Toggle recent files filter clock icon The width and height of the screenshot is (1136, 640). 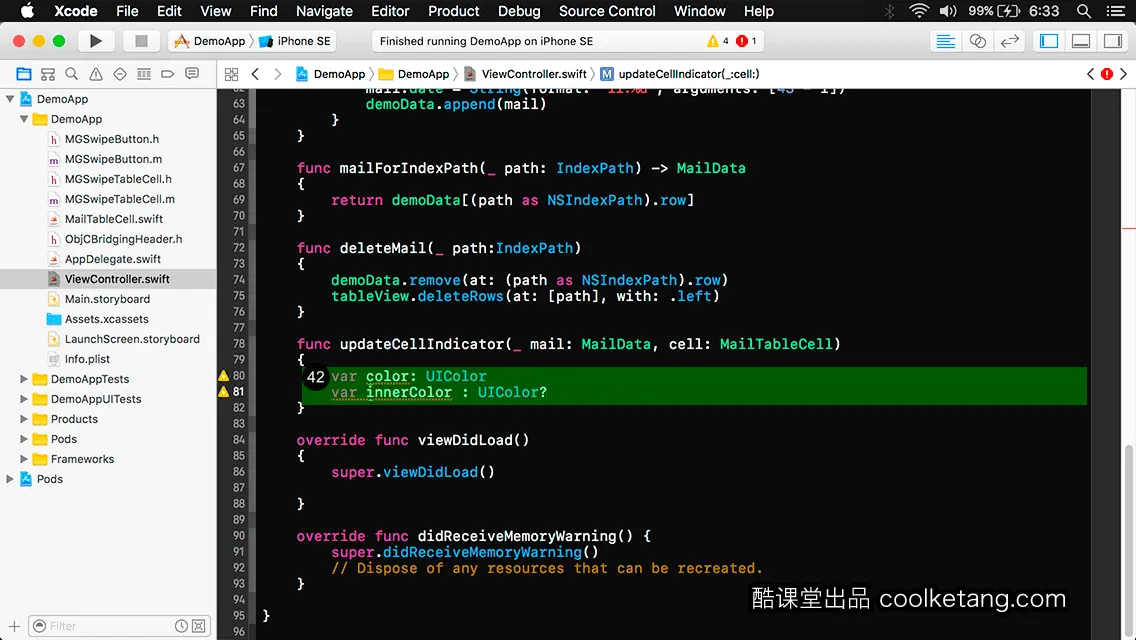click(x=181, y=626)
